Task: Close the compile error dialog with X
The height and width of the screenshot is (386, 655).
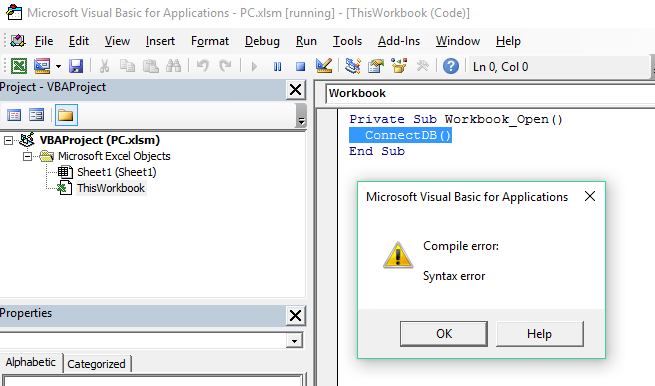Action: [590, 196]
